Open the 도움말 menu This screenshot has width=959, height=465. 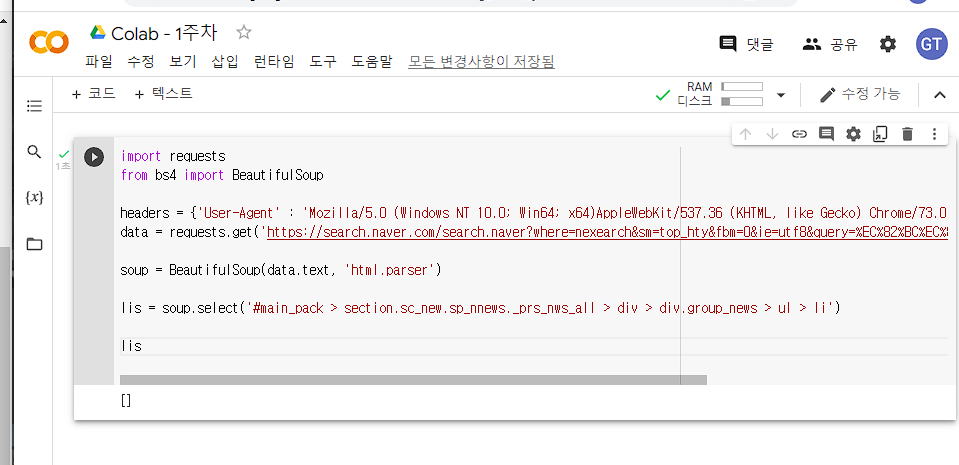372,62
